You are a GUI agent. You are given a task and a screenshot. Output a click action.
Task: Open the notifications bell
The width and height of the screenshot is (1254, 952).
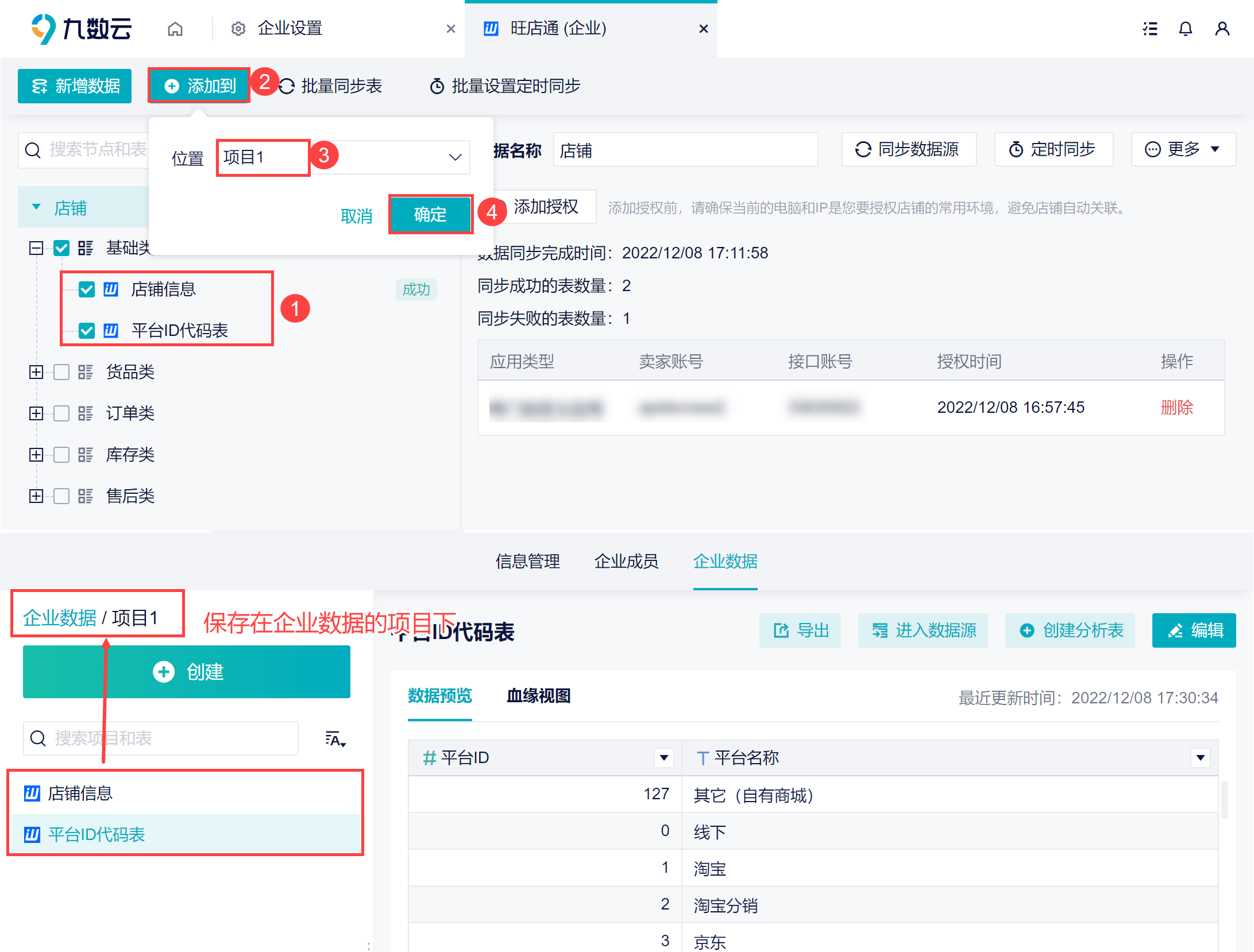pyautogui.click(x=1186, y=29)
